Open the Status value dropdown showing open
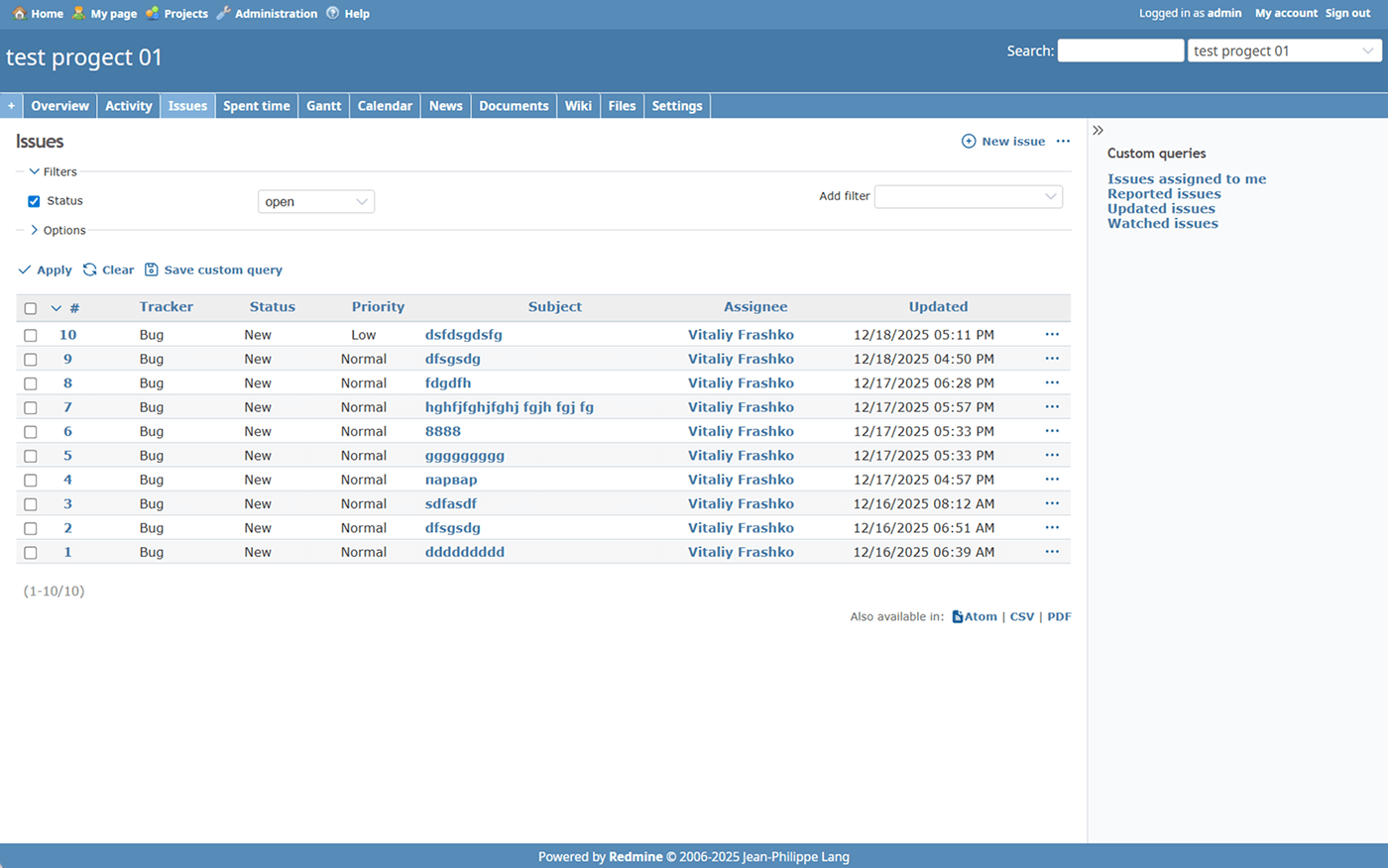Screen dimensions: 1388x868 pyautogui.click(x=315, y=202)
